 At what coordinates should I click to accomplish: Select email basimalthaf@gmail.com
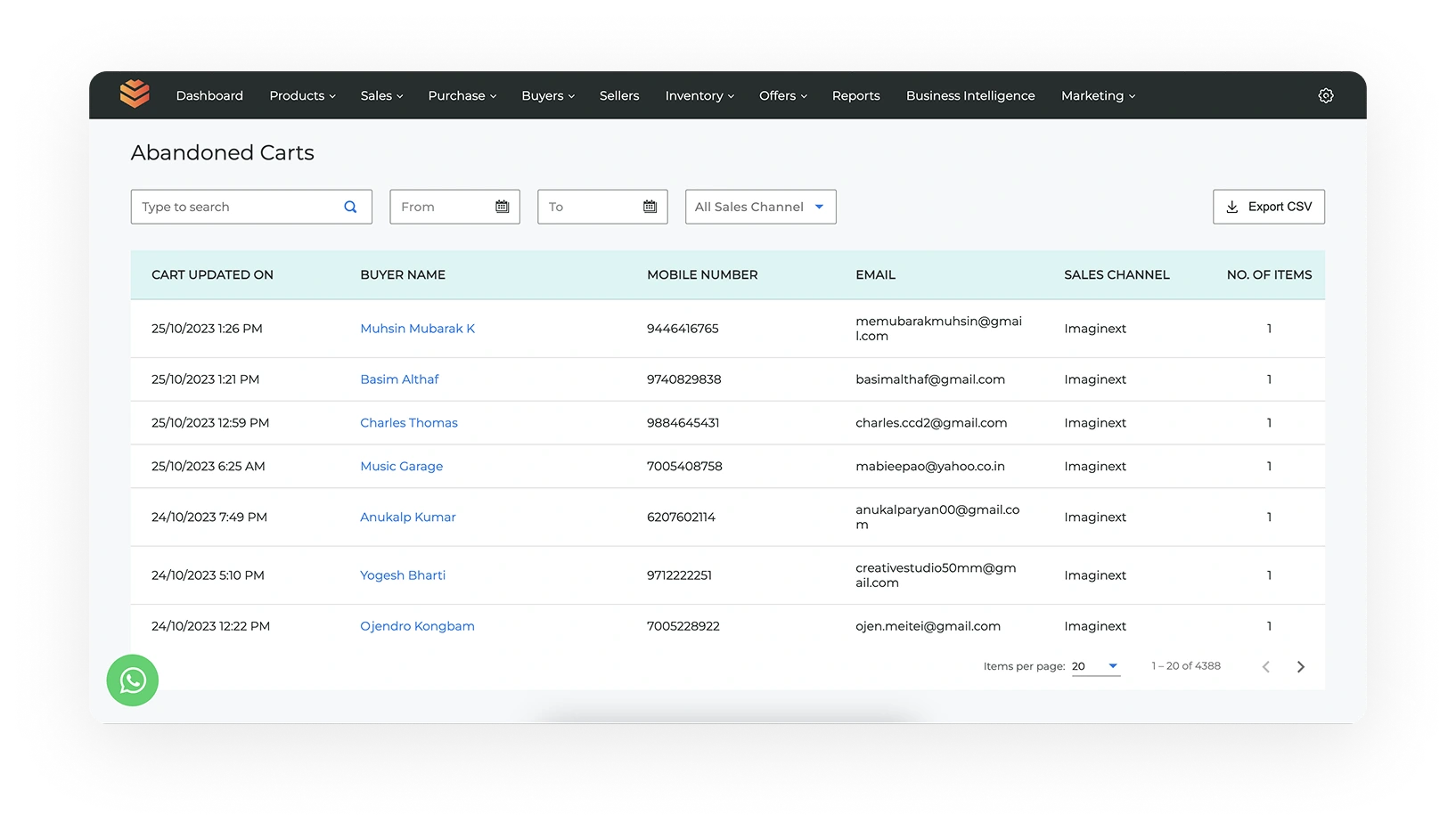930,379
